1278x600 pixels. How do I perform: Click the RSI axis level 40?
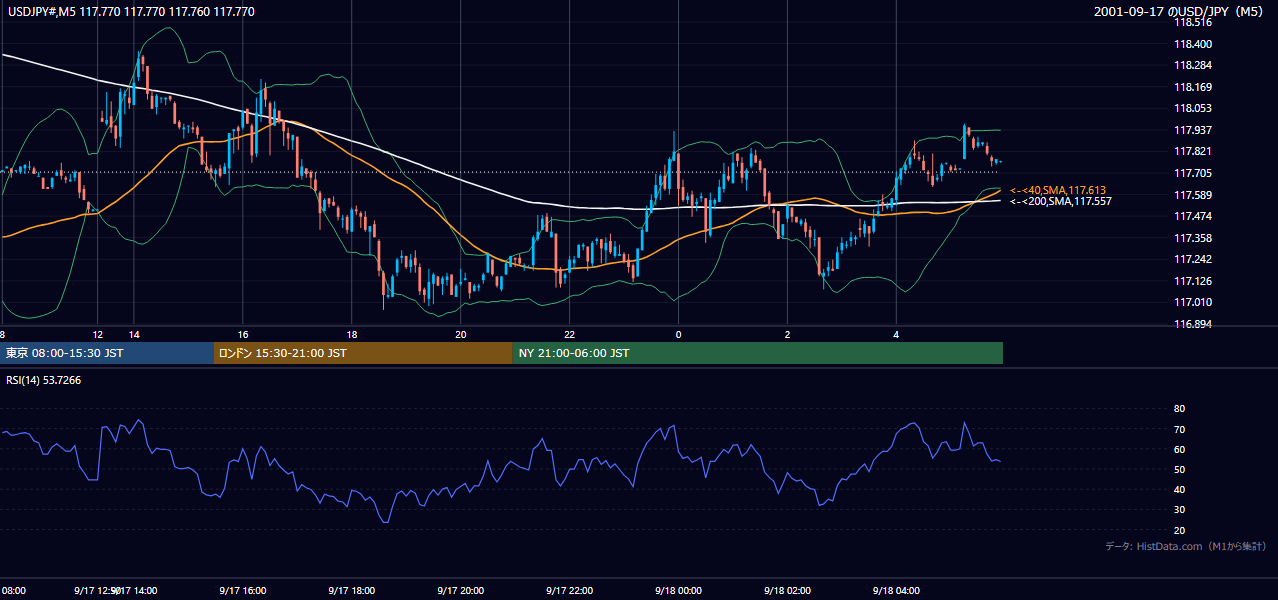[x=1179, y=490]
